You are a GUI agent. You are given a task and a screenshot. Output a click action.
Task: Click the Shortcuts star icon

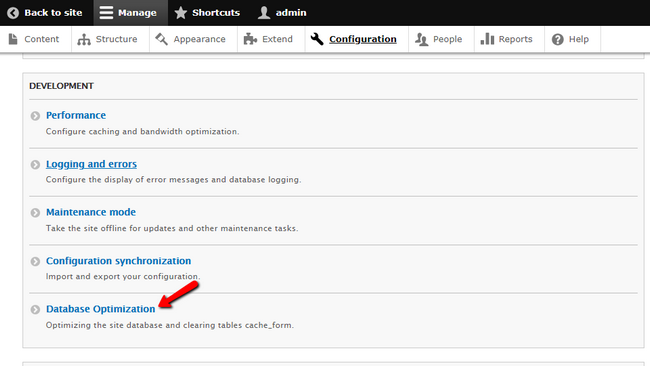tap(181, 13)
